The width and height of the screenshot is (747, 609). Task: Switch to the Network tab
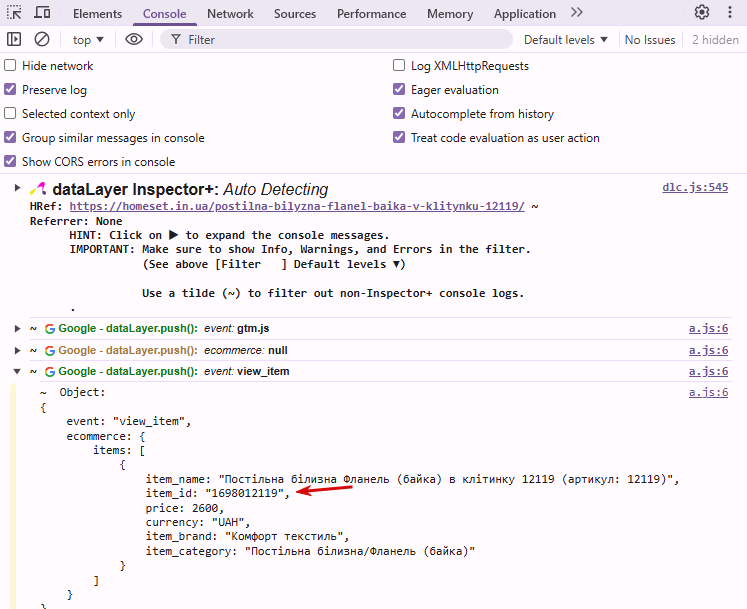[x=230, y=14]
